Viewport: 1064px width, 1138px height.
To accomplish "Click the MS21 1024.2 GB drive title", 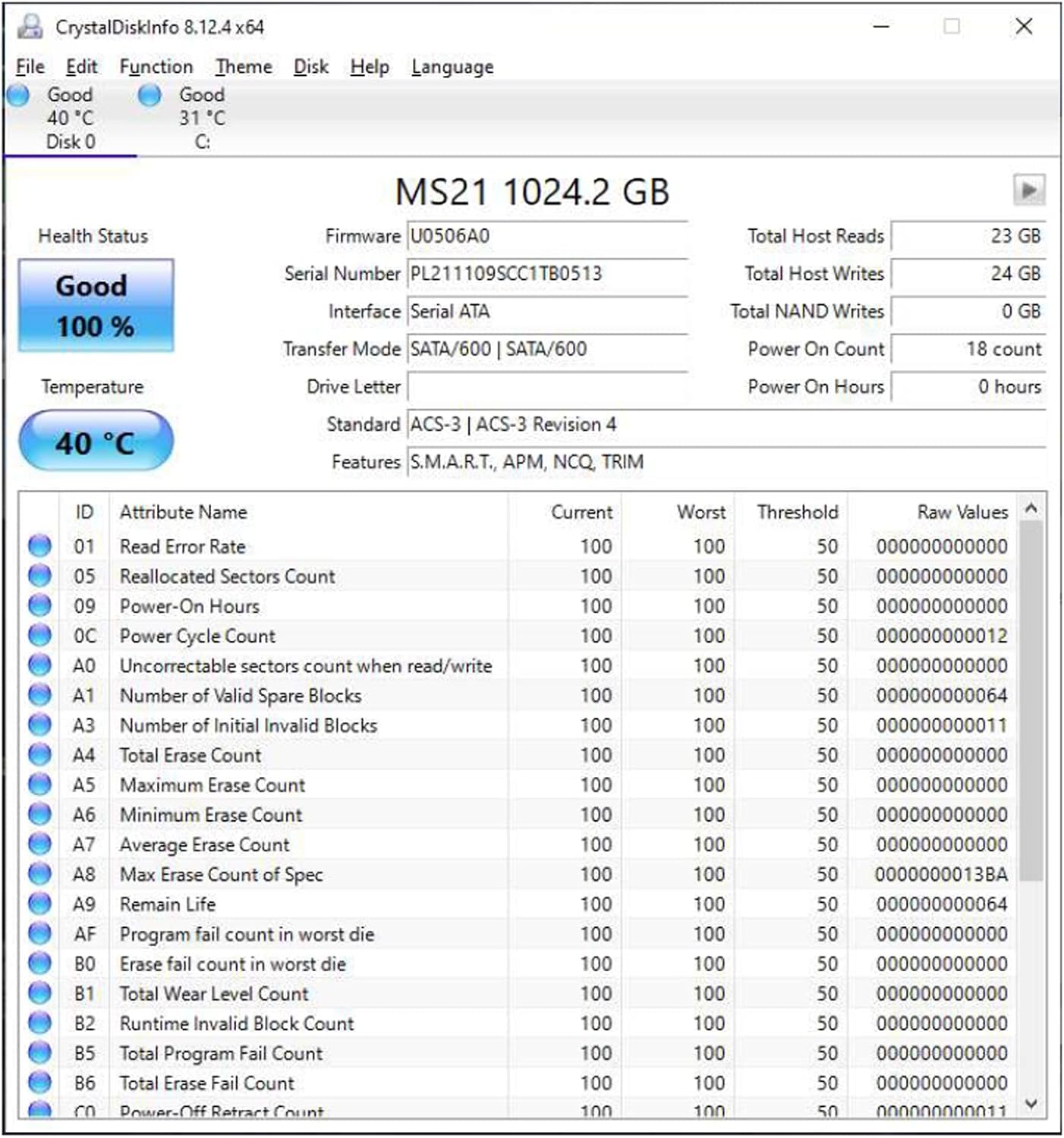I will coord(532,191).
